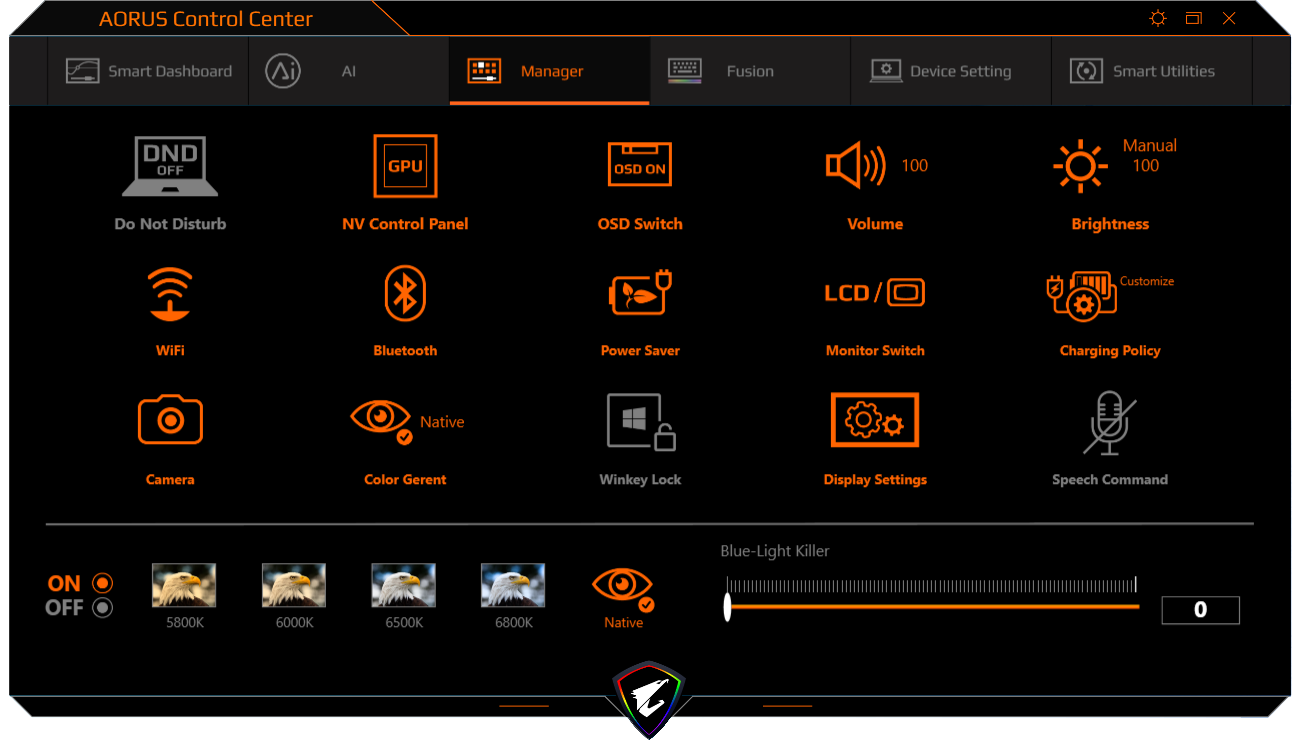Switch to the Smart Dashboard tab

click(x=148, y=71)
